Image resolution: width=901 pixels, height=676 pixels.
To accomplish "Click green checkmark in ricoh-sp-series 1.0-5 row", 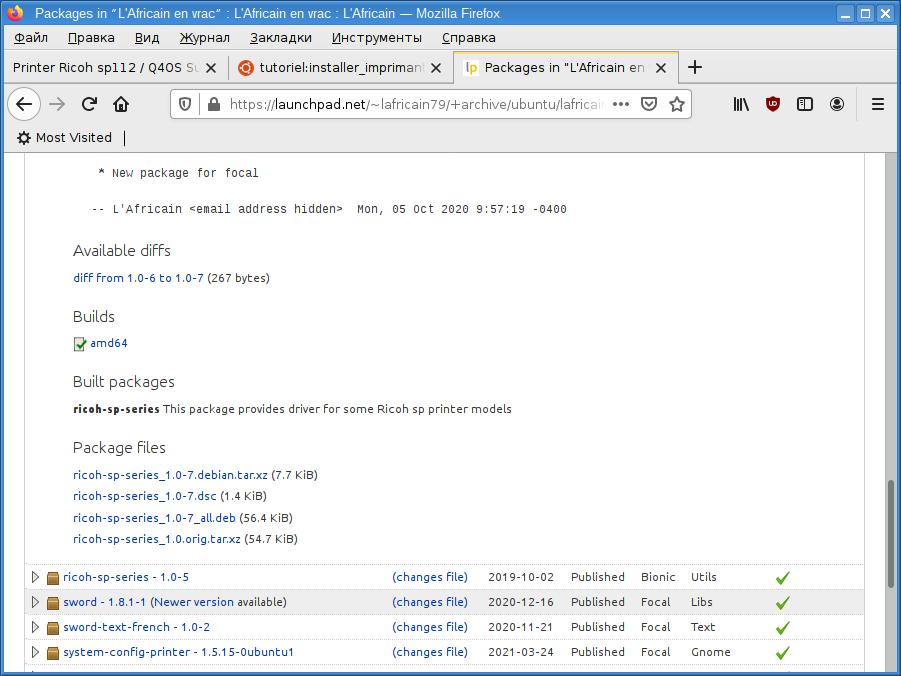I will coord(782,578).
